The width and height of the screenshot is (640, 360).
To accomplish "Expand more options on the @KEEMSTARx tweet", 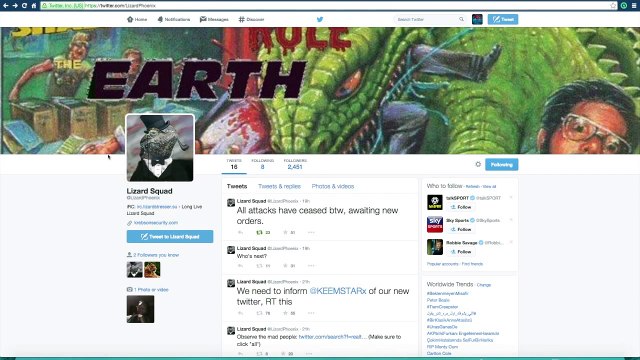I will coord(311,313).
